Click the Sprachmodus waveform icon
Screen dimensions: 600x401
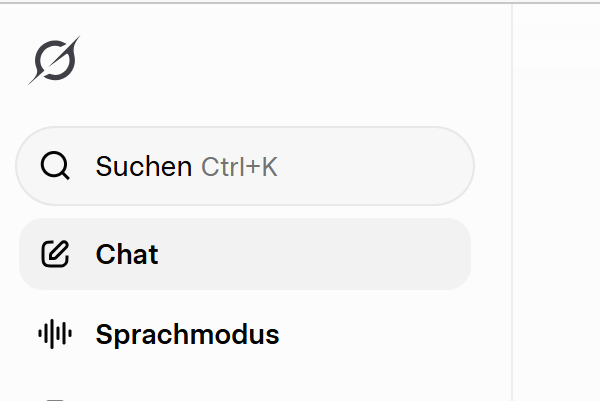pos(56,334)
